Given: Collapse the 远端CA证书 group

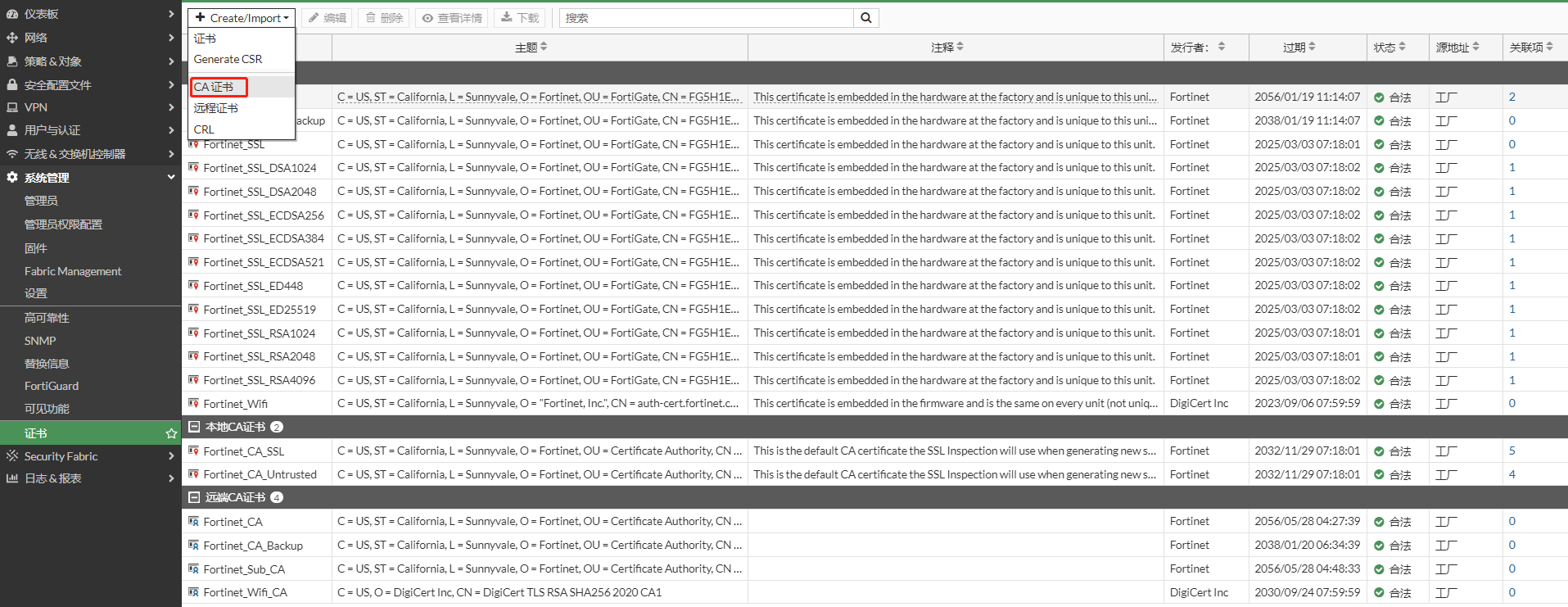Looking at the screenshot, I should point(195,497).
